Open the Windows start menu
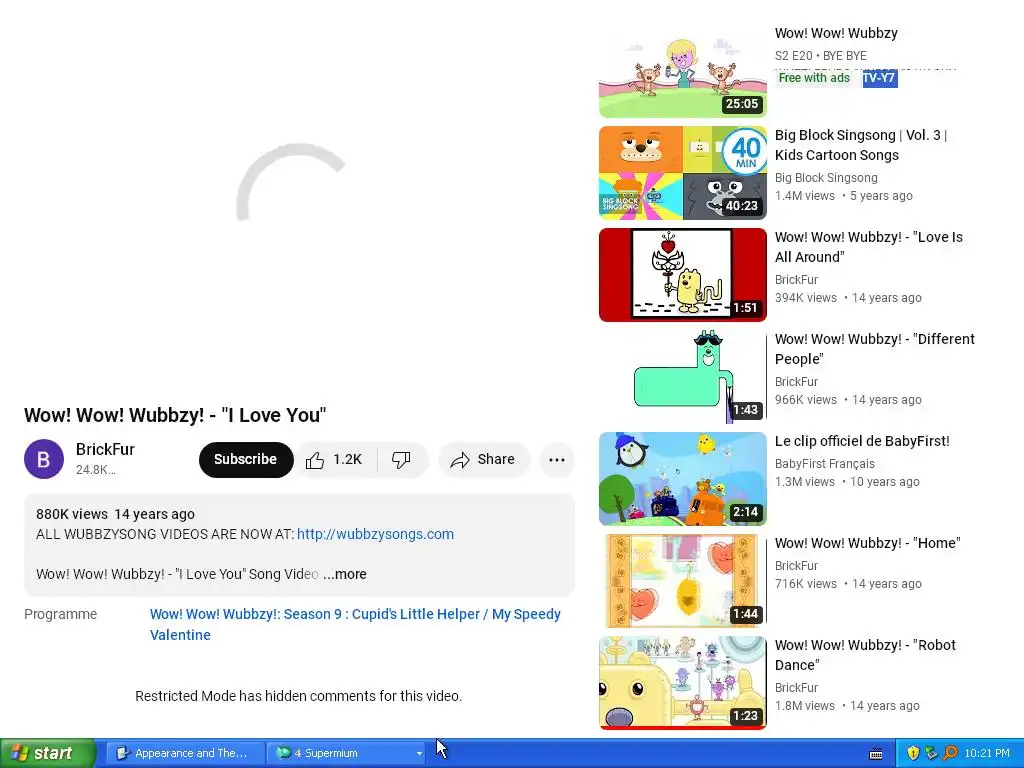 [48, 753]
